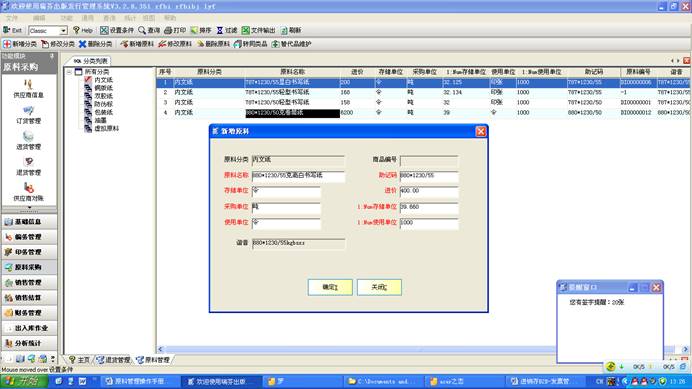Select row 2 in the materials table
Image resolution: width=692 pixels, height=389 pixels.
coord(424,92)
